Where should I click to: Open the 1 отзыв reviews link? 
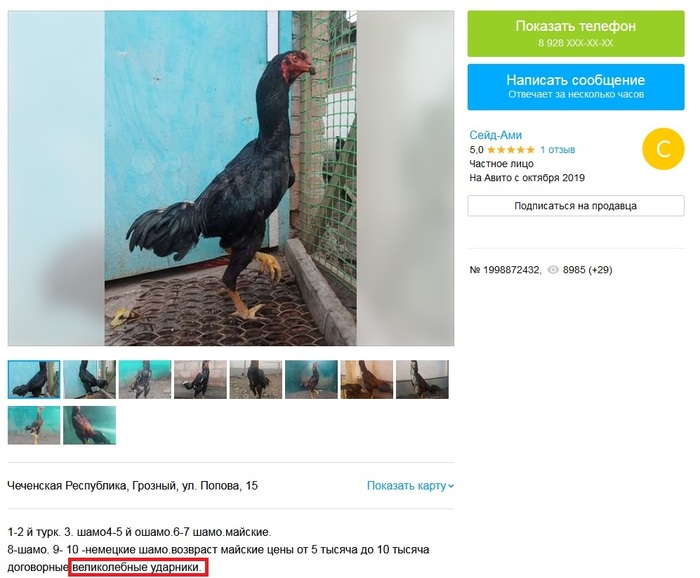pos(558,150)
